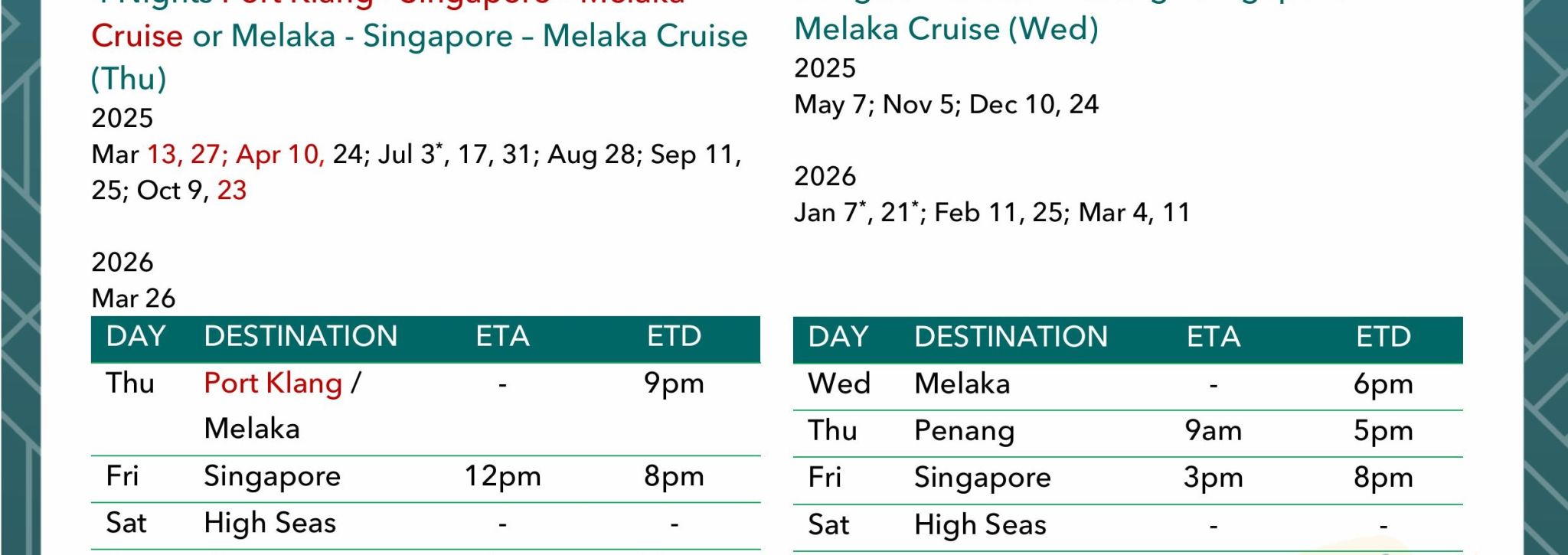Viewport: 1568px width, 555px height.
Task: Click the (Thu) heading text
Action: click(129, 78)
